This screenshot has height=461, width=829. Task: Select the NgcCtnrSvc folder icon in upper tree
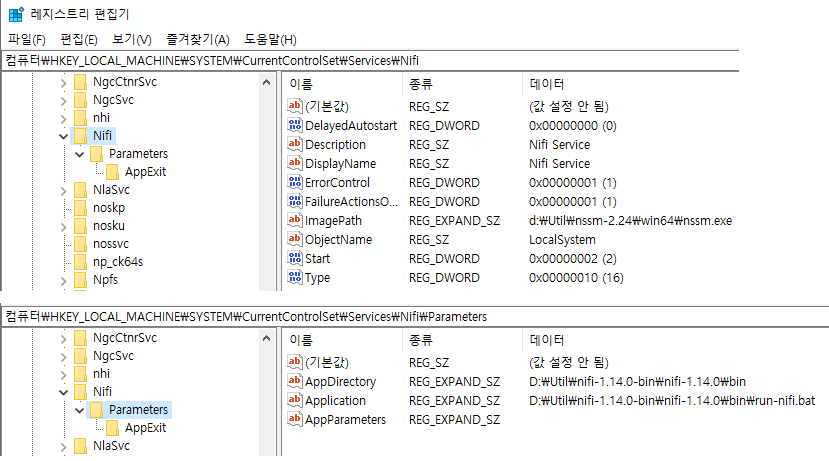(x=80, y=82)
